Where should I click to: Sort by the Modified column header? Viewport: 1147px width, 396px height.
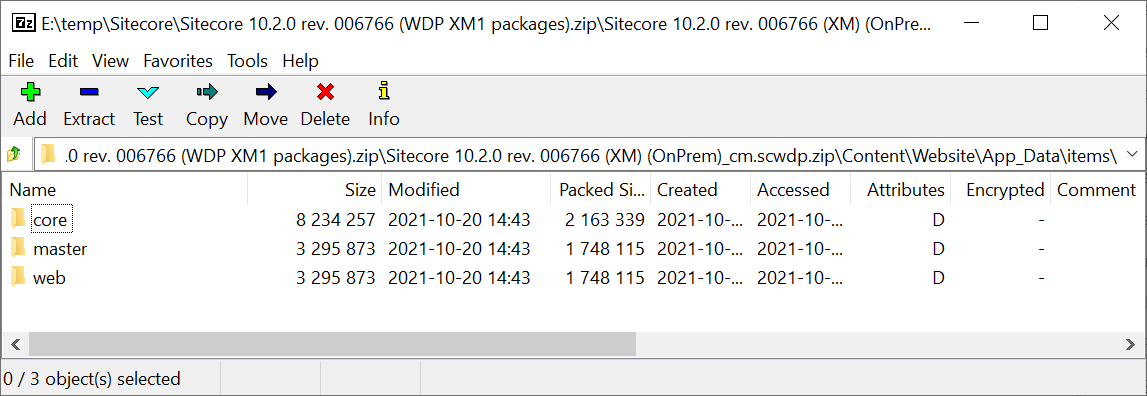tap(466, 190)
